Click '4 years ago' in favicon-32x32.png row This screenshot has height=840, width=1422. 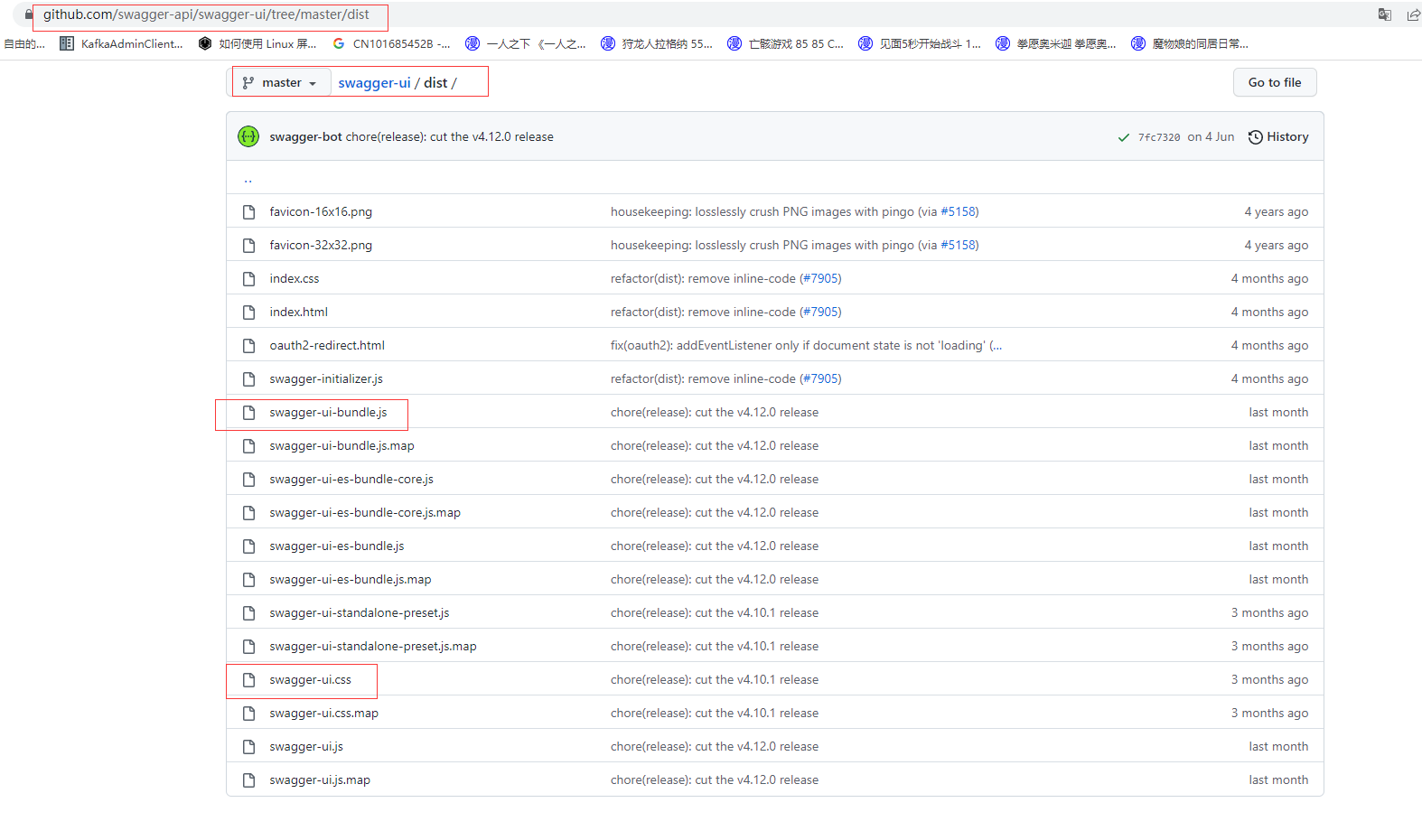[x=1276, y=246]
